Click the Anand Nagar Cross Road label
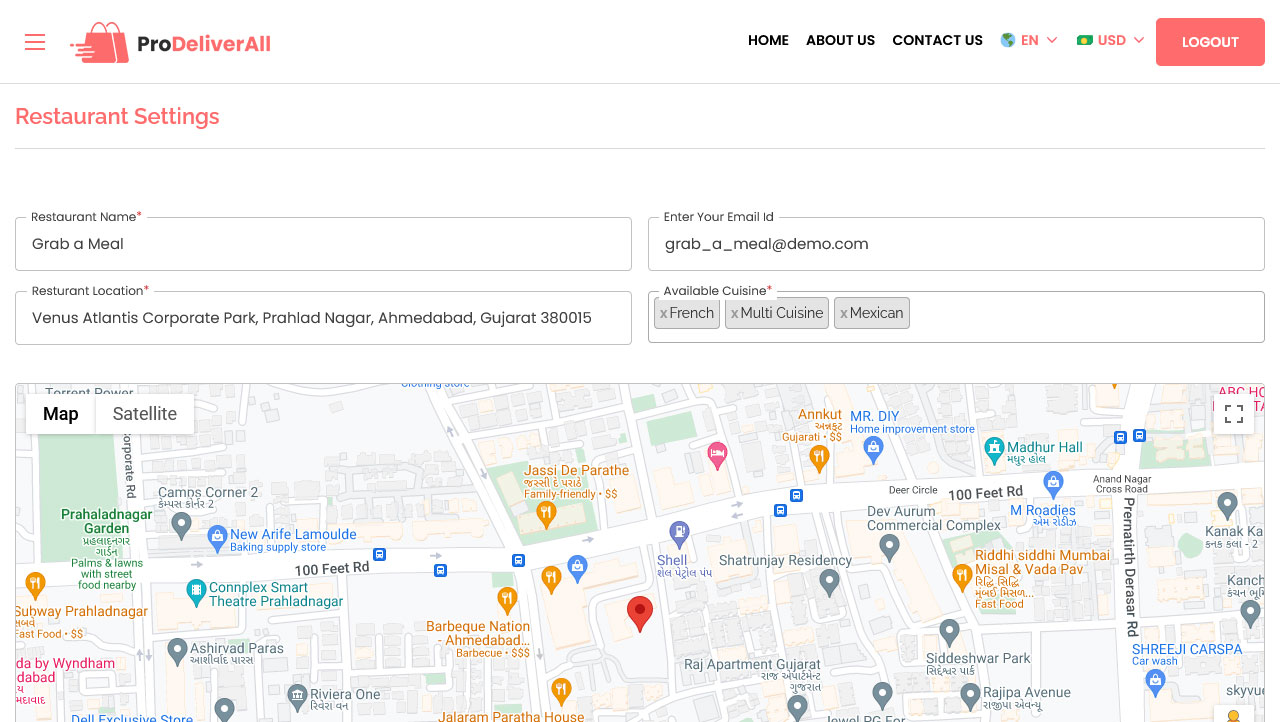The image size is (1280, 722). click(x=1122, y=484)
